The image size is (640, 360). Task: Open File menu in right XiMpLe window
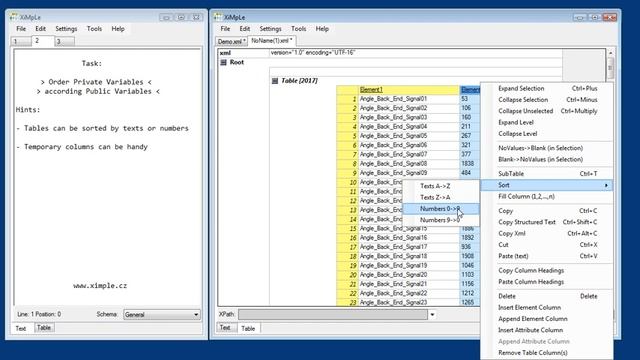click(225, 29)
